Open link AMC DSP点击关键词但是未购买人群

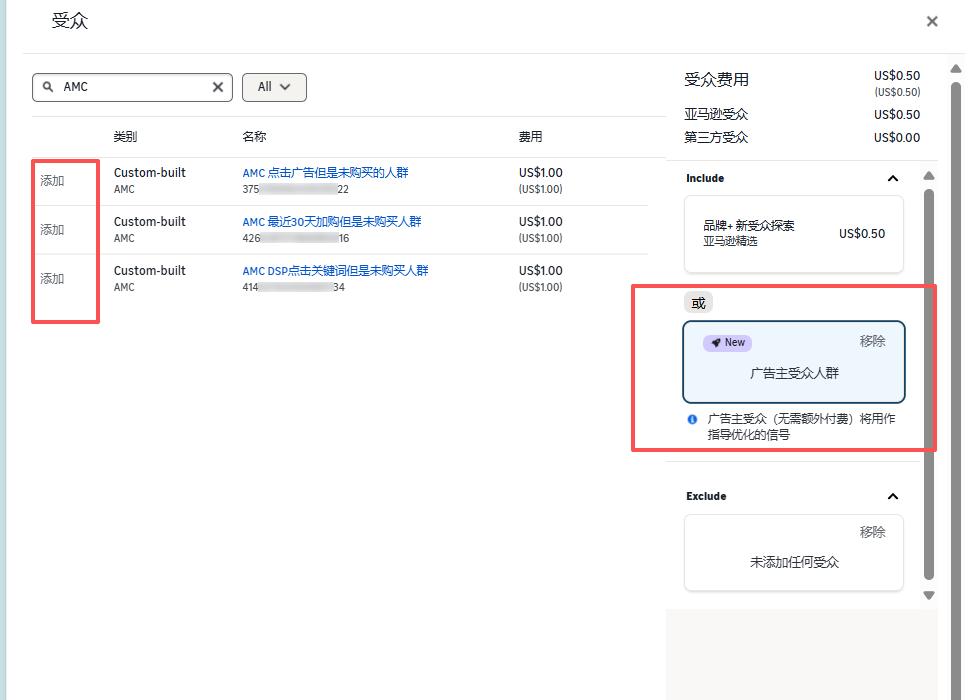[335, 270]
